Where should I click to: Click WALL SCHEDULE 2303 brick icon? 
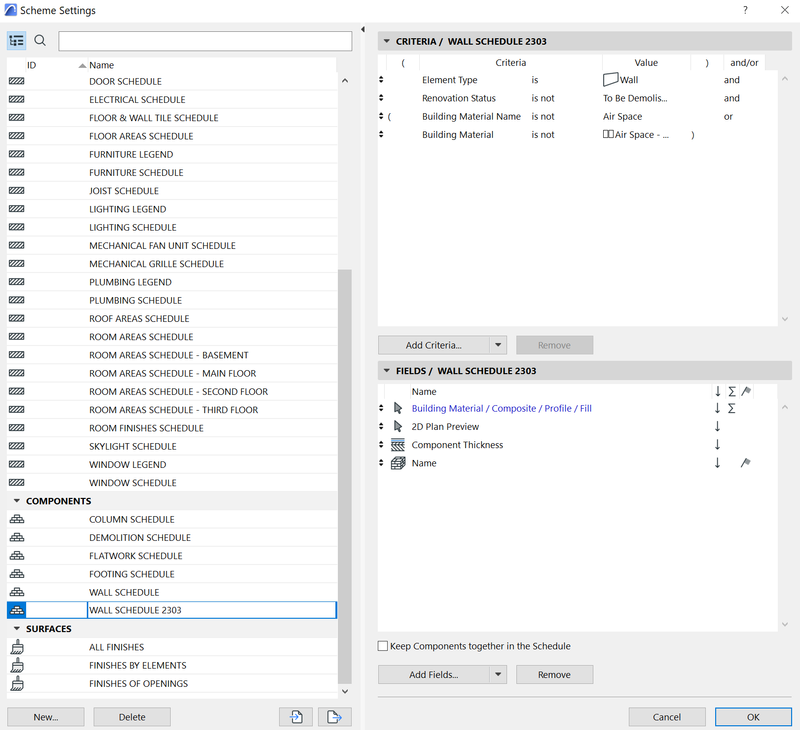point(17,610)
